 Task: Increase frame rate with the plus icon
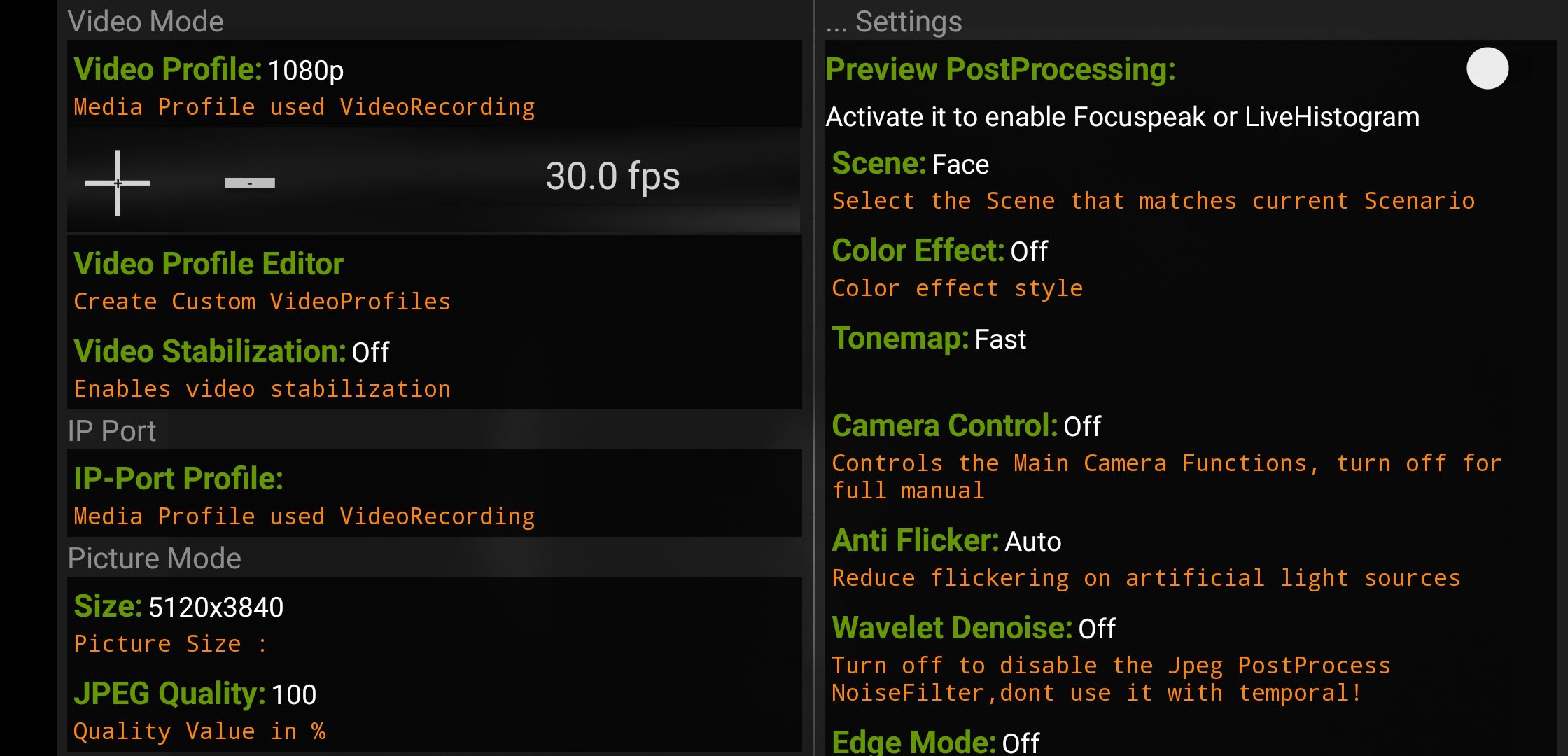click(118, 183)
